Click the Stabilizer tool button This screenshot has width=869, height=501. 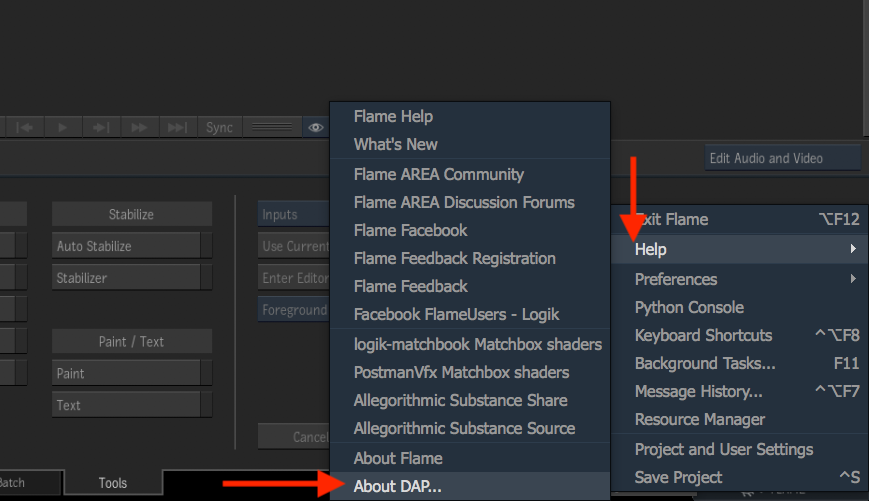pos(132,278)
